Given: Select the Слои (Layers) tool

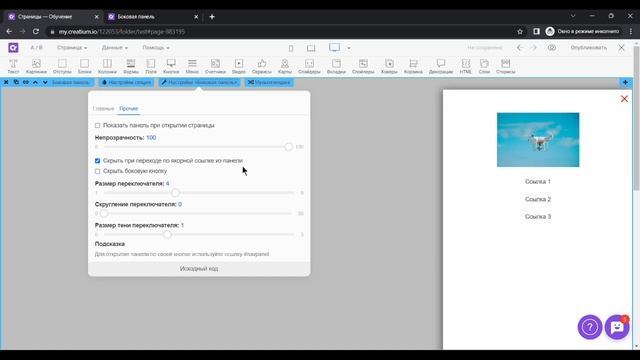Looking at the screenshot, I should coord(484,66).
